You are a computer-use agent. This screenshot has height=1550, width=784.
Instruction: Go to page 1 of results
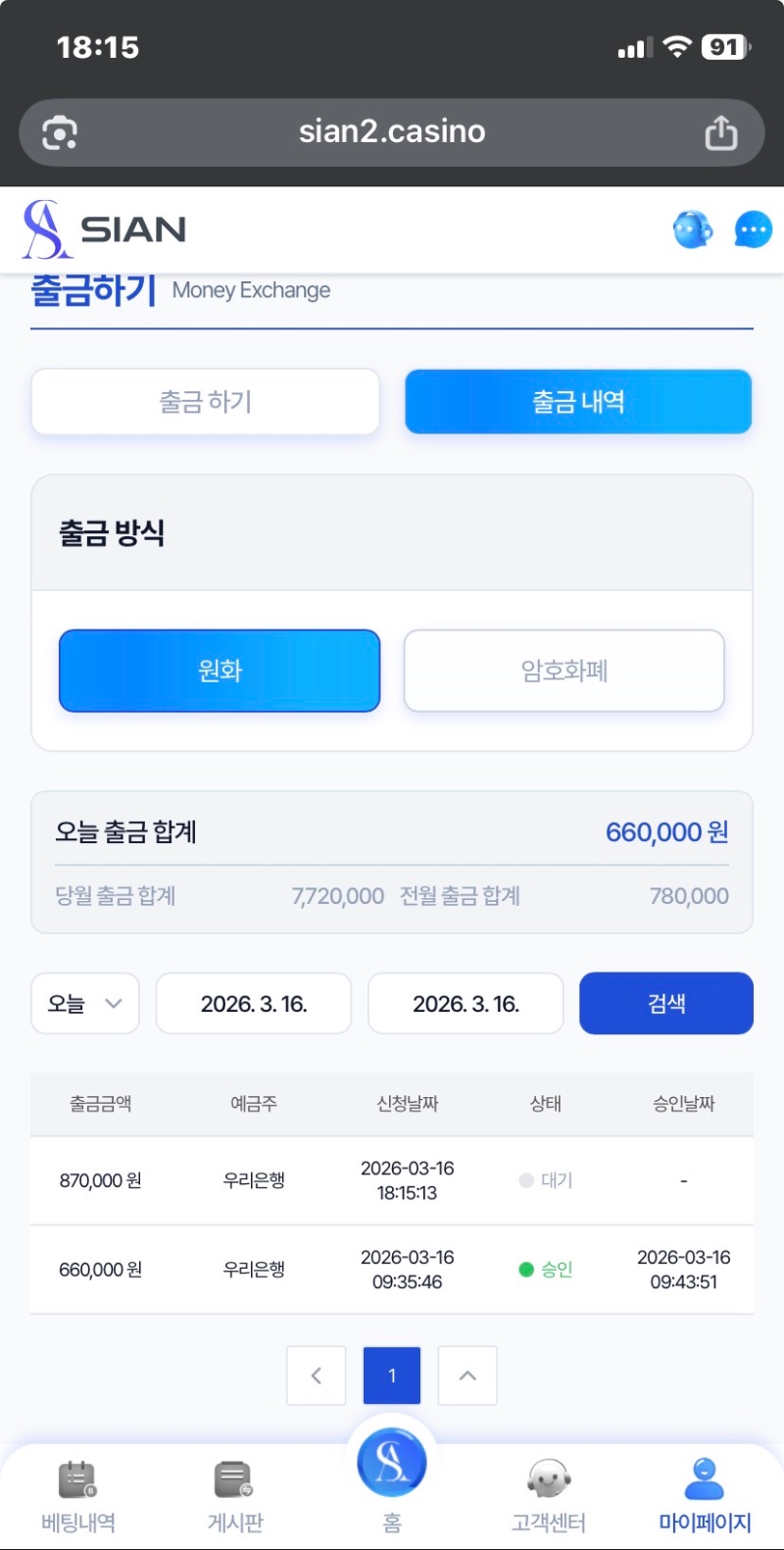point(392,1375)
